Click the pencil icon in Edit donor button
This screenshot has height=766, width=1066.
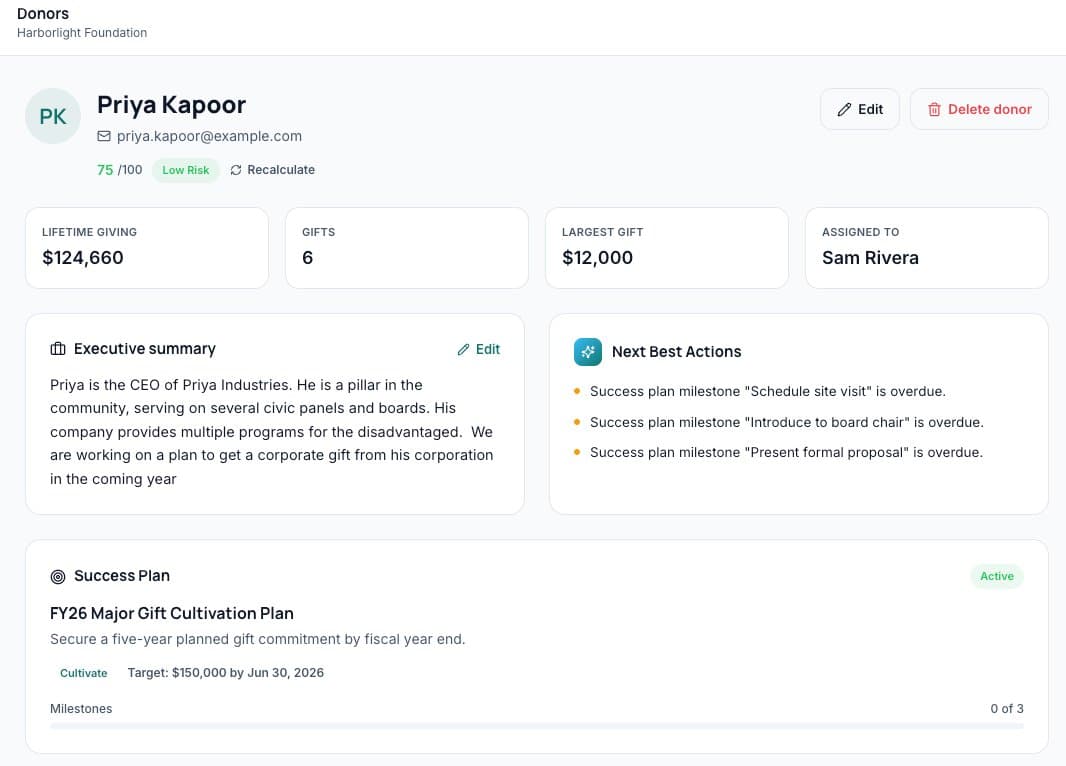[844, 109]
